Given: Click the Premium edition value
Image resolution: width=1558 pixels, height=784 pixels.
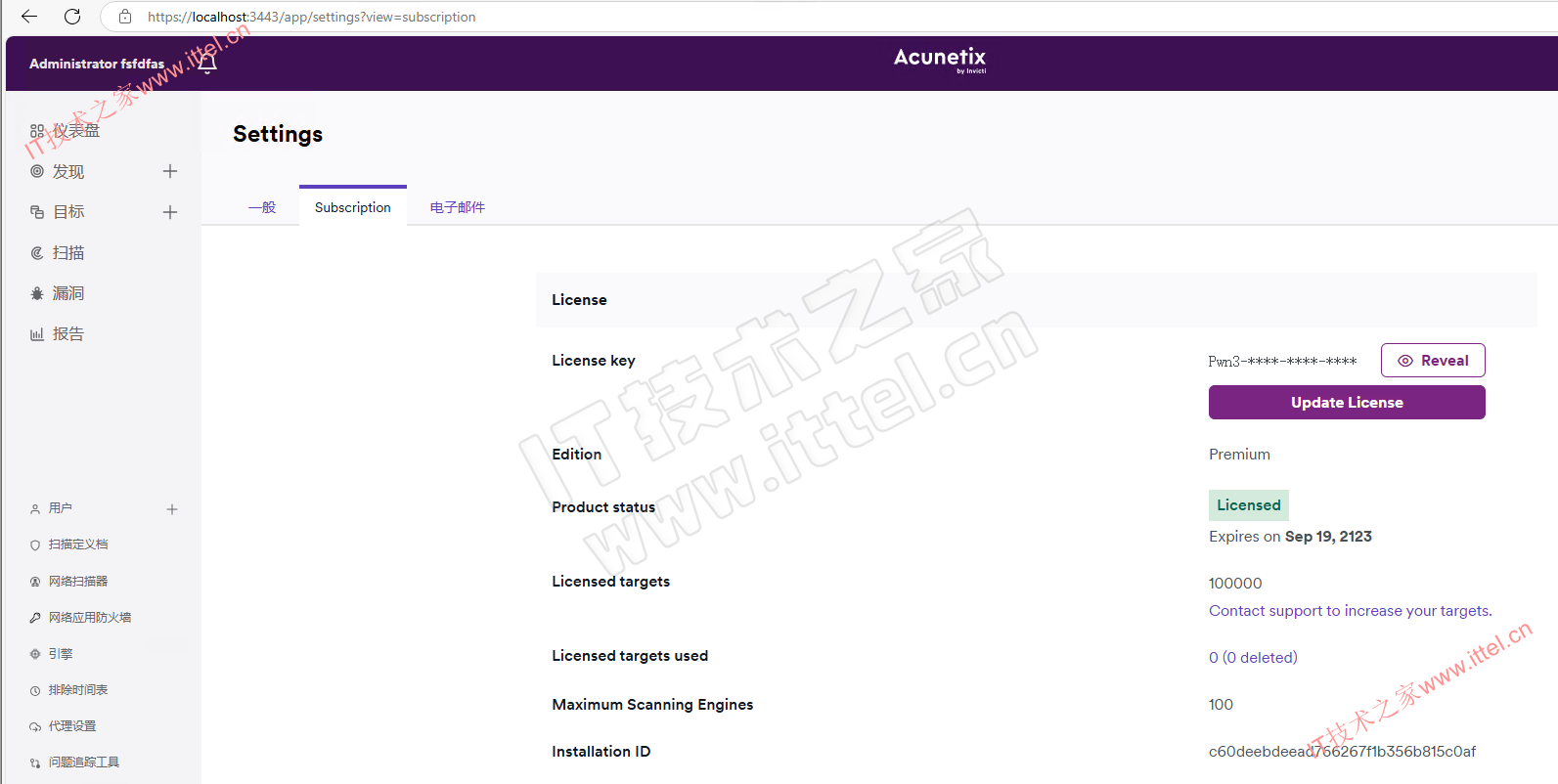Looking at the screenshot, I should tap(1239, 455).
